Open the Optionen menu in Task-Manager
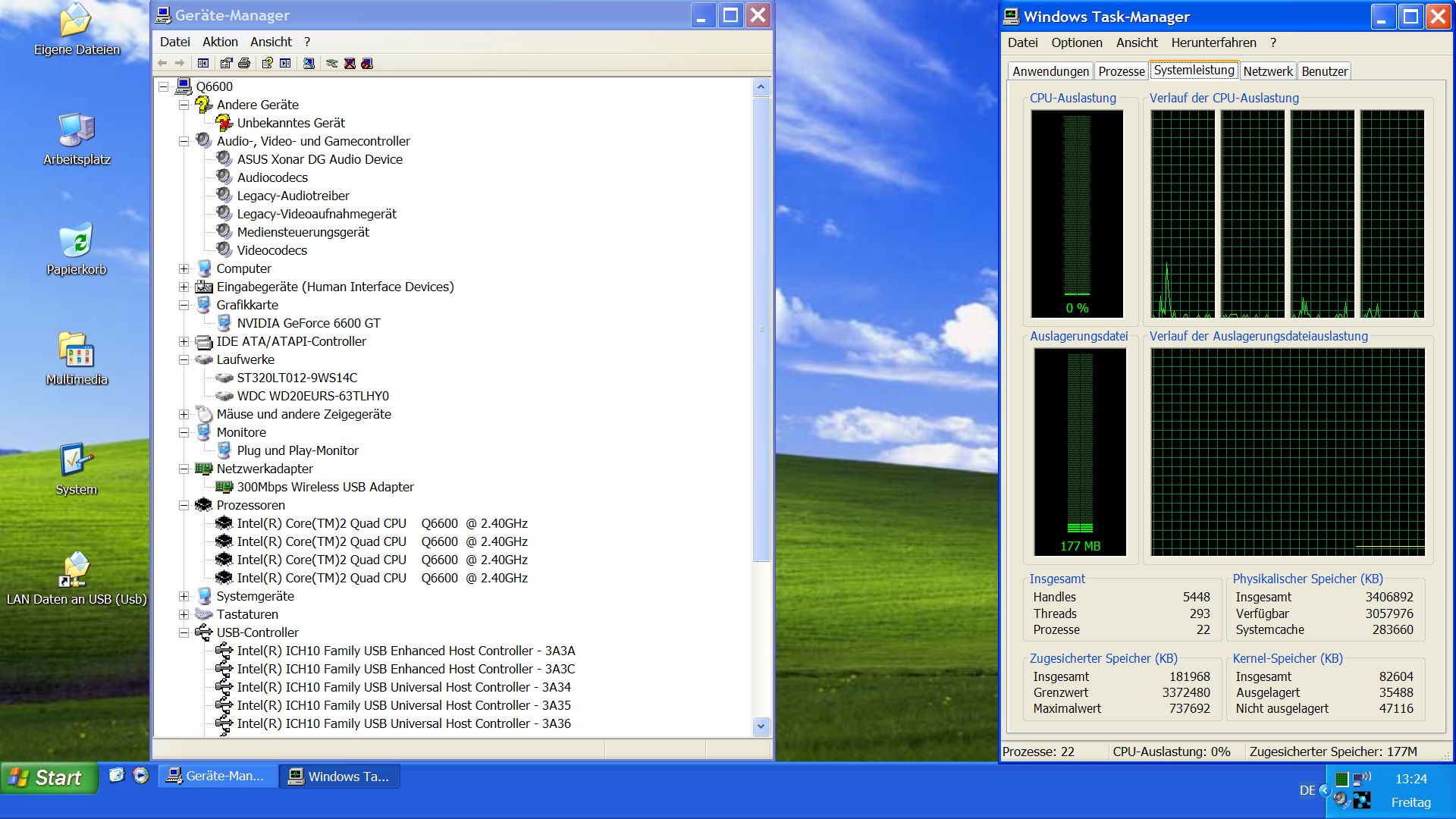This screenshot has height=819, width=1456. [1076, 42]
